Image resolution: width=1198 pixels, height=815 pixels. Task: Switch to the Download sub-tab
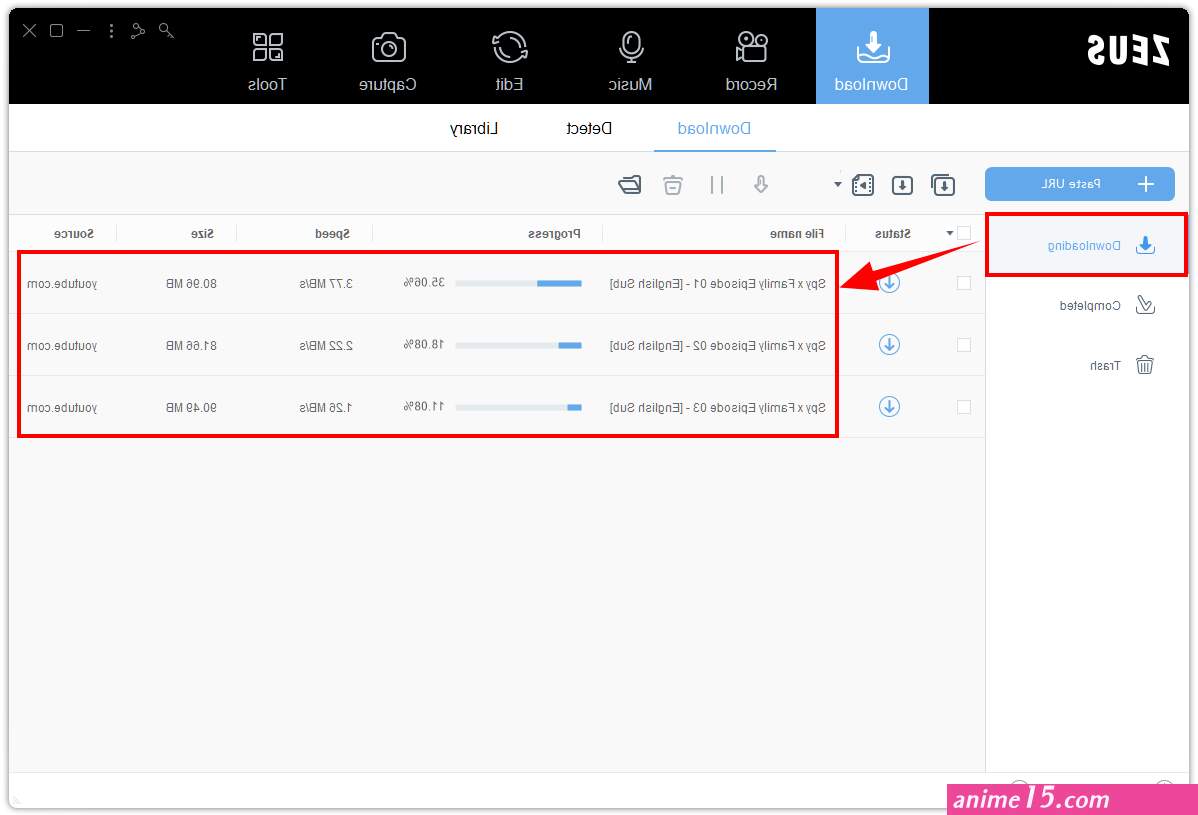(x=714, y=128)
